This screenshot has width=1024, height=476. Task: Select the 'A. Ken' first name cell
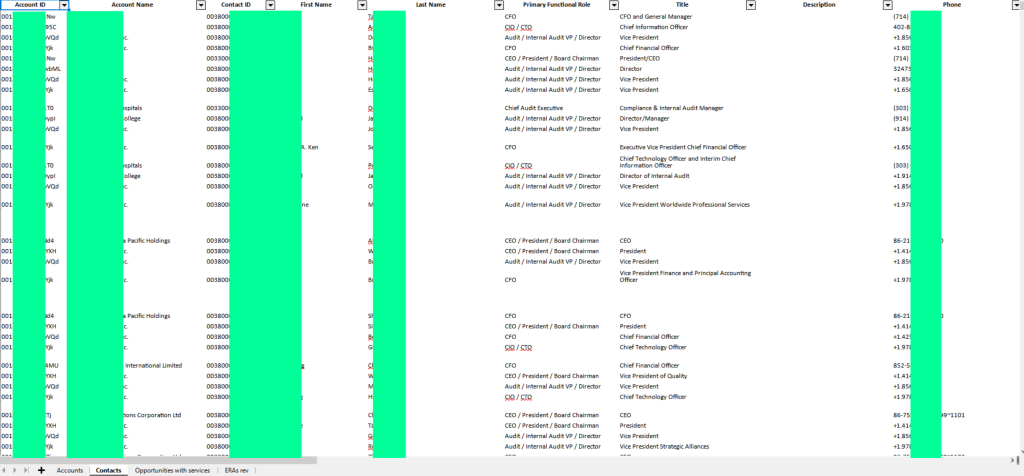tap(310, 147)
